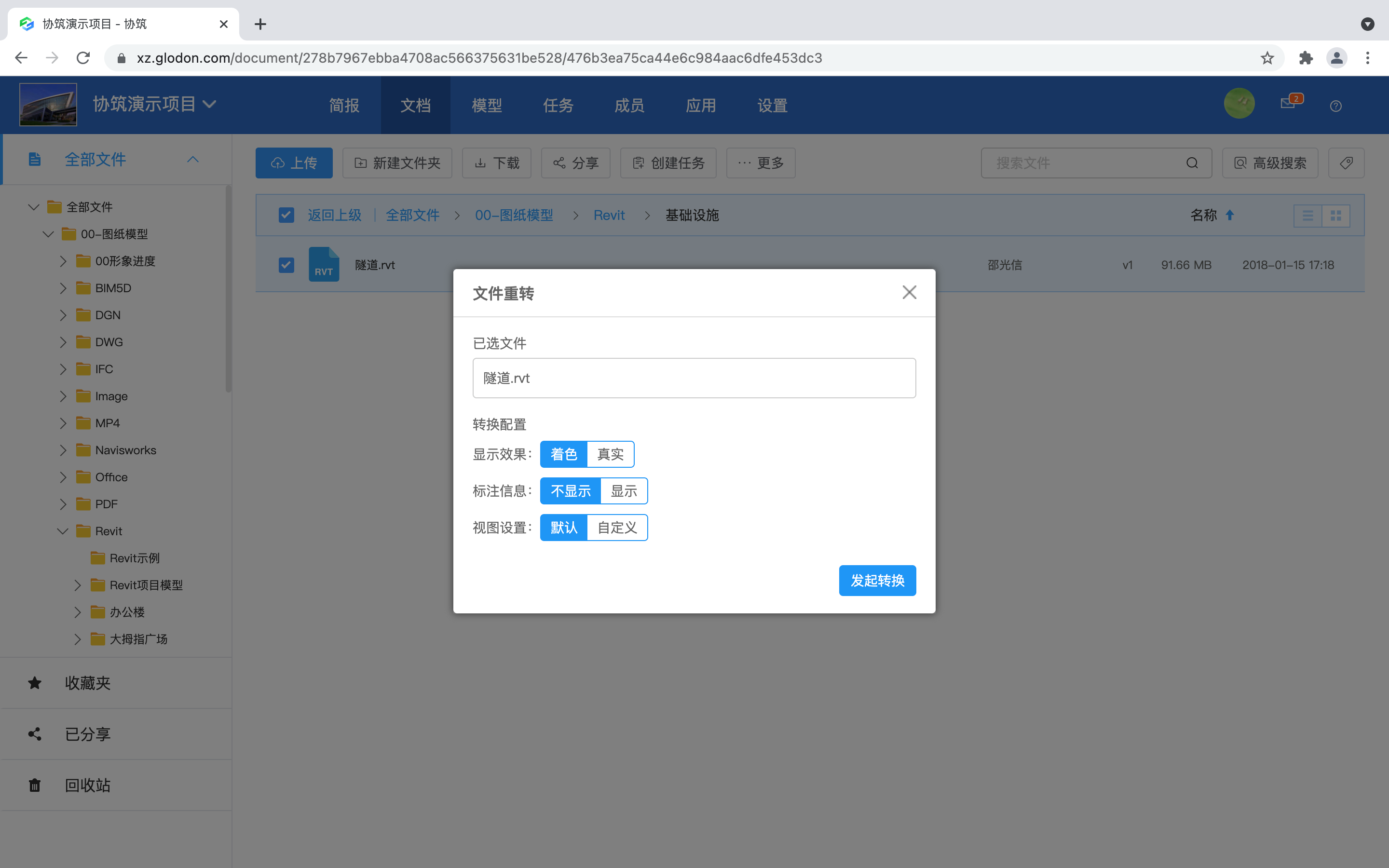Image resolution: width=1389 pixels, height=868 pixels.
Task: Expand the DWG folder in sidebar
Action: 63,341
